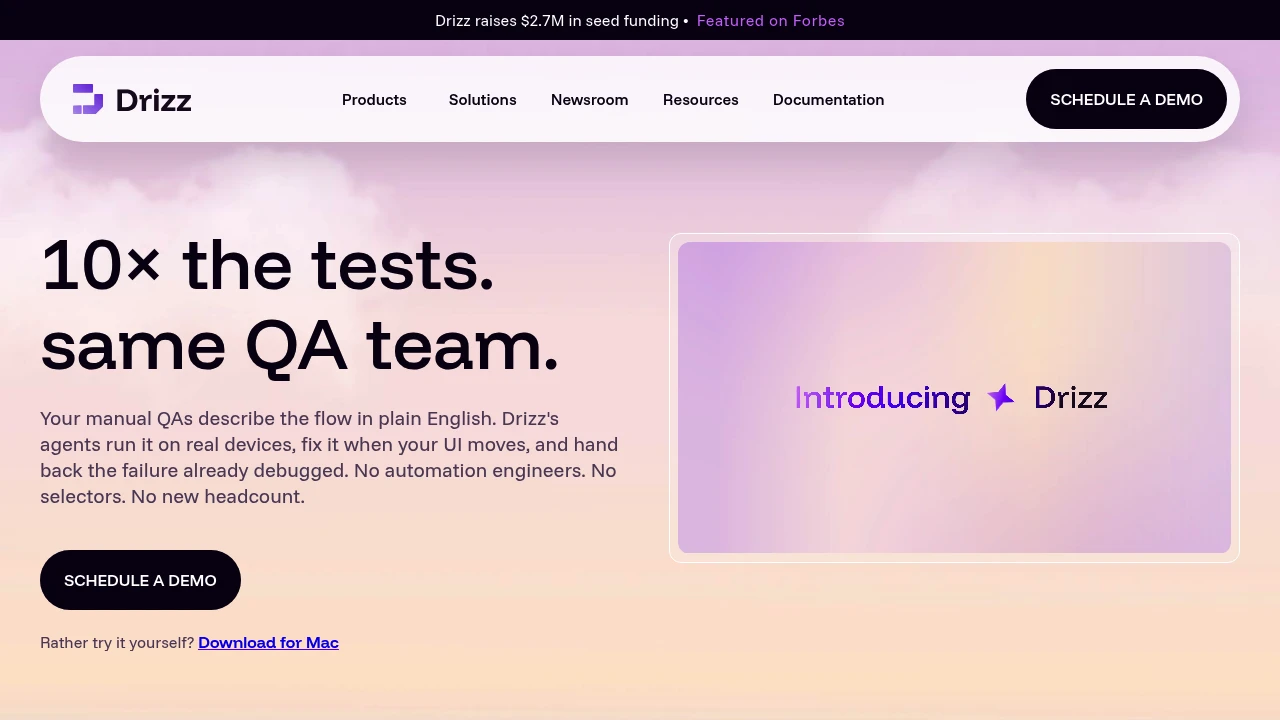Play the Introducing Drizz video
The height and width of the screenshot is (720, 1280).
pyautogui.click(x=954, y=398)
